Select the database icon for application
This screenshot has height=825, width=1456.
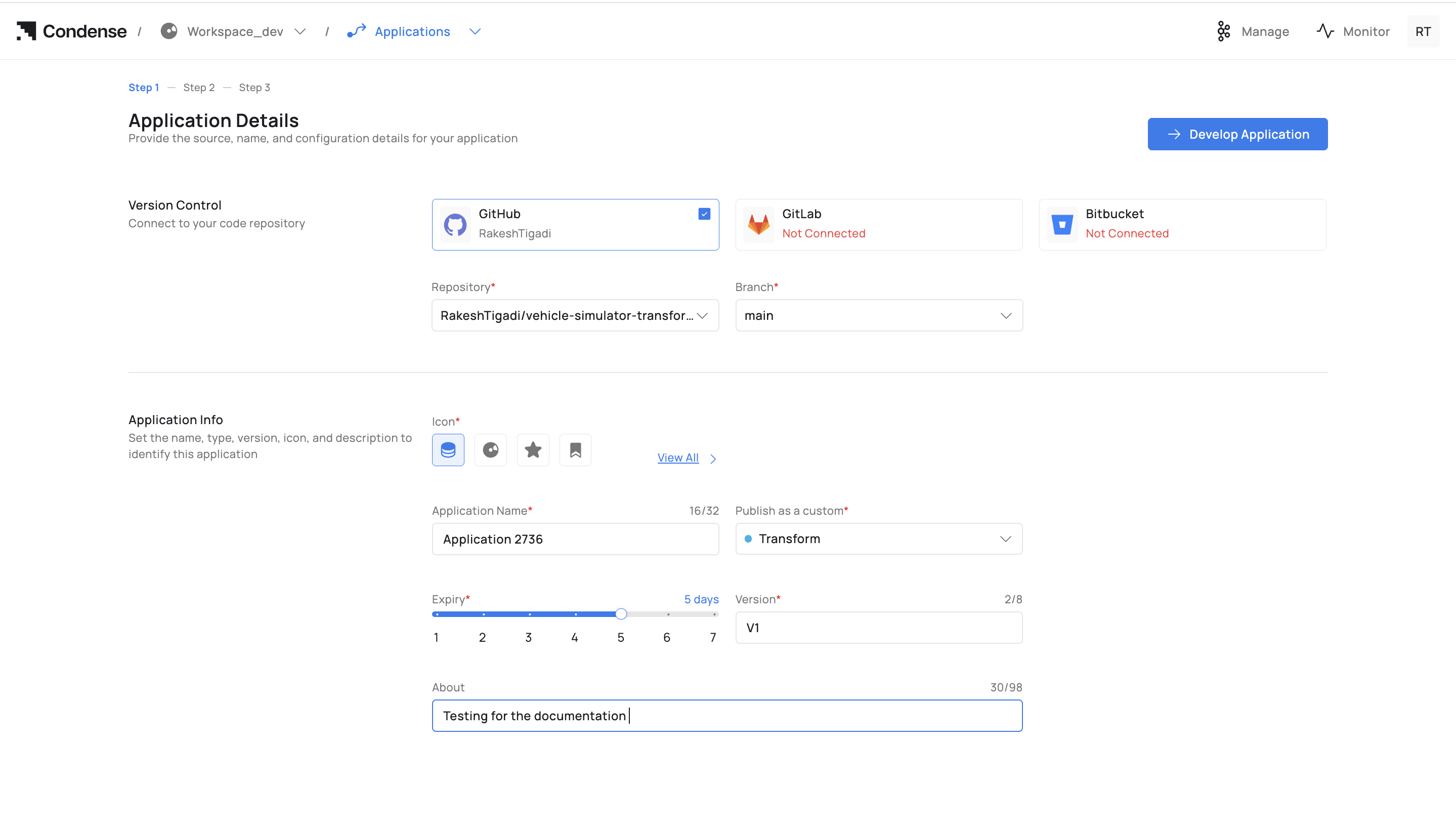[448, 450]
